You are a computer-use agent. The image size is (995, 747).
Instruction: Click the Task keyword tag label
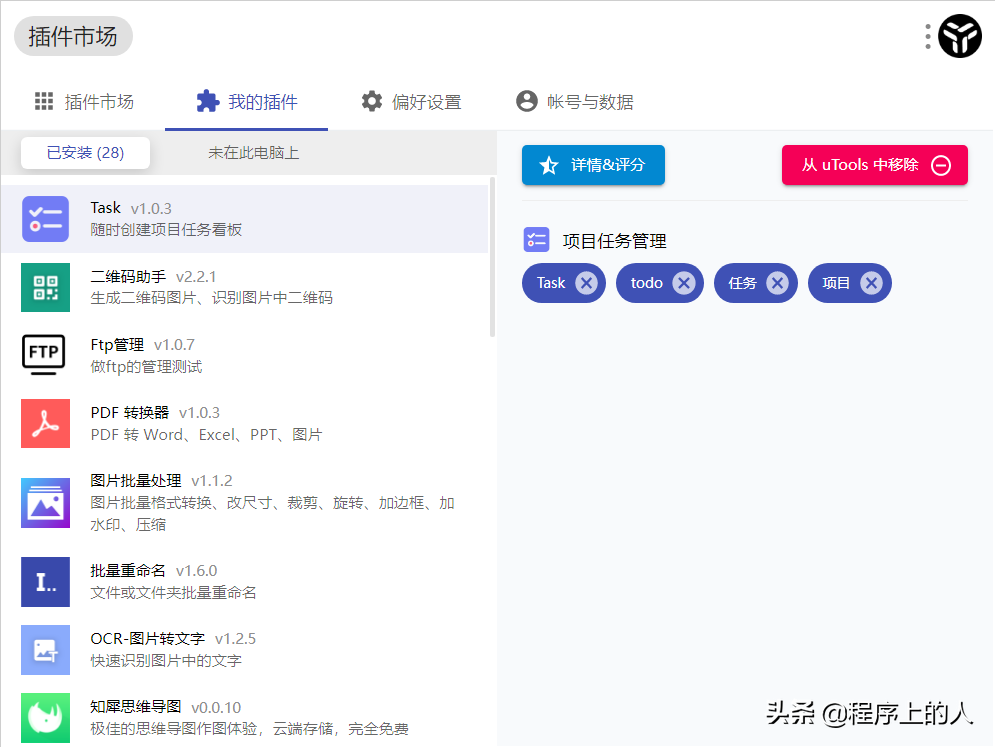pos(551,283)
